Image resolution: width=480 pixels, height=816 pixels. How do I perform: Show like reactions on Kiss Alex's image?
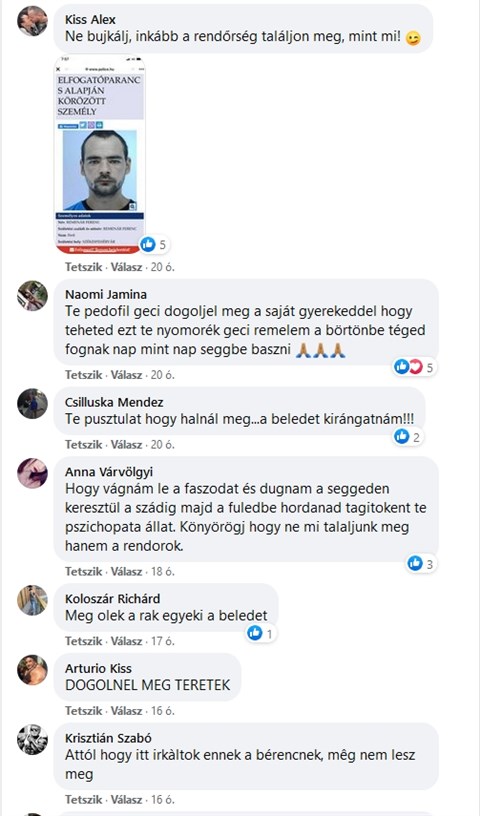tap(154, 244)
